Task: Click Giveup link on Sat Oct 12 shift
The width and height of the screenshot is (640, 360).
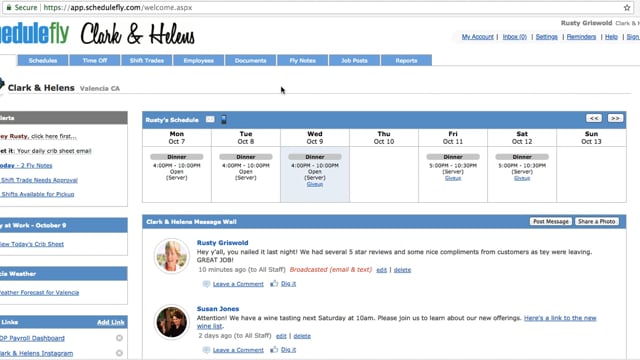Action: [522, 178]
